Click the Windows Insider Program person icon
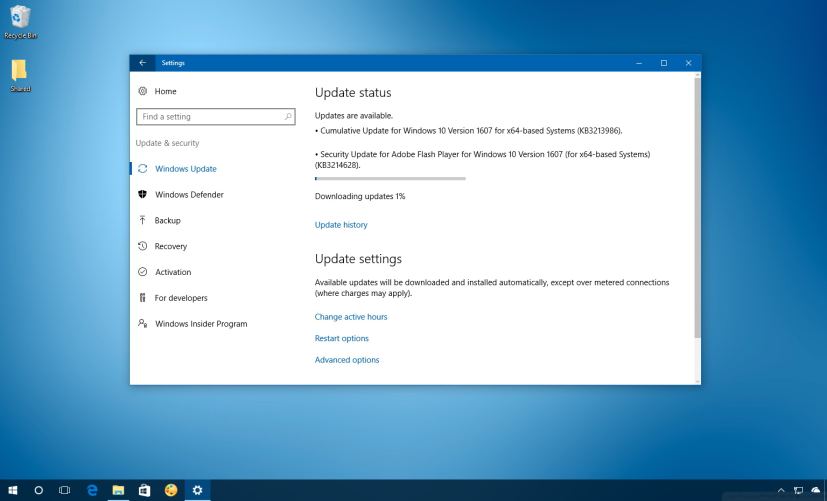The image size is (827, 501). tap(142, 323)
